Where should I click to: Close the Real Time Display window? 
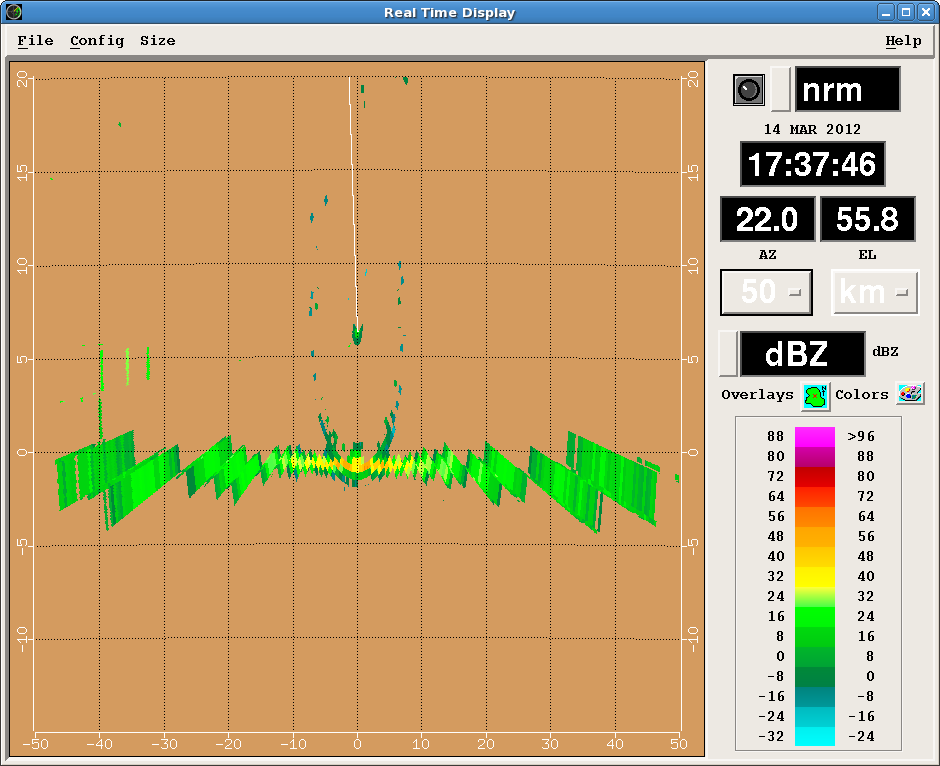tap(926, 12)
